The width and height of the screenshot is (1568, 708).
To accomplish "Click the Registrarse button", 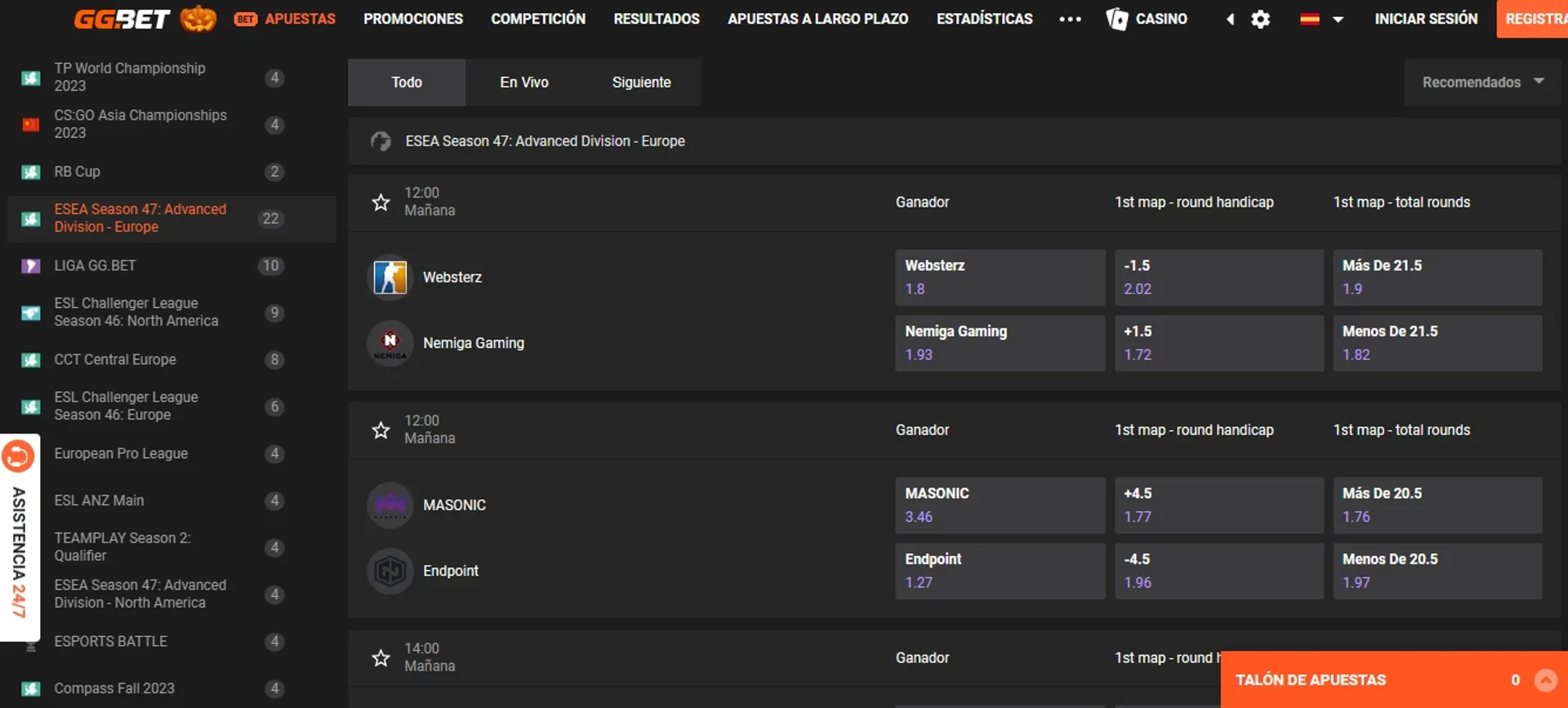I will 1532,19.
